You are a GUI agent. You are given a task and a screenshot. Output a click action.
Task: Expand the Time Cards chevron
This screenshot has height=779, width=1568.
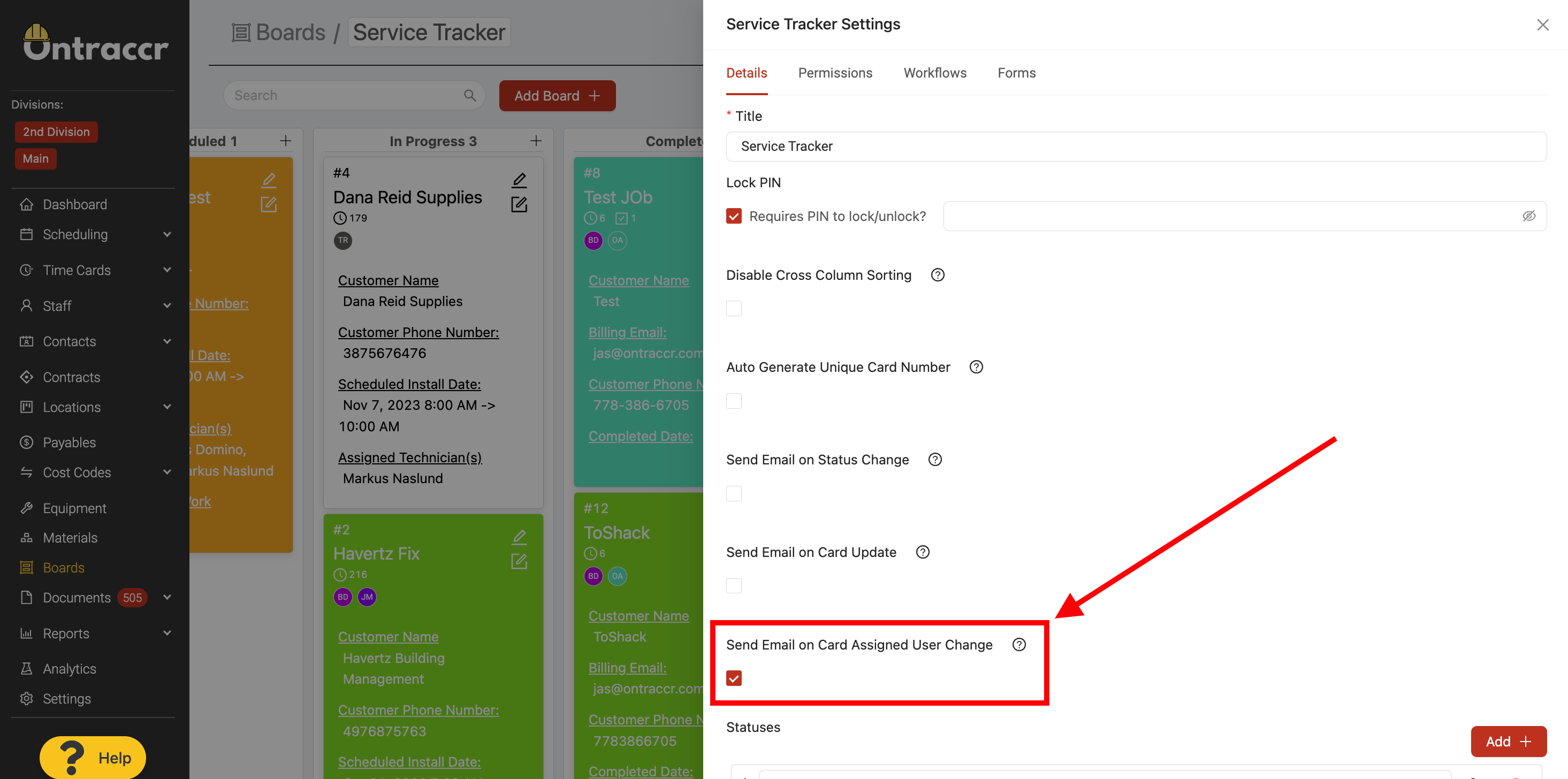pos(167,270)
